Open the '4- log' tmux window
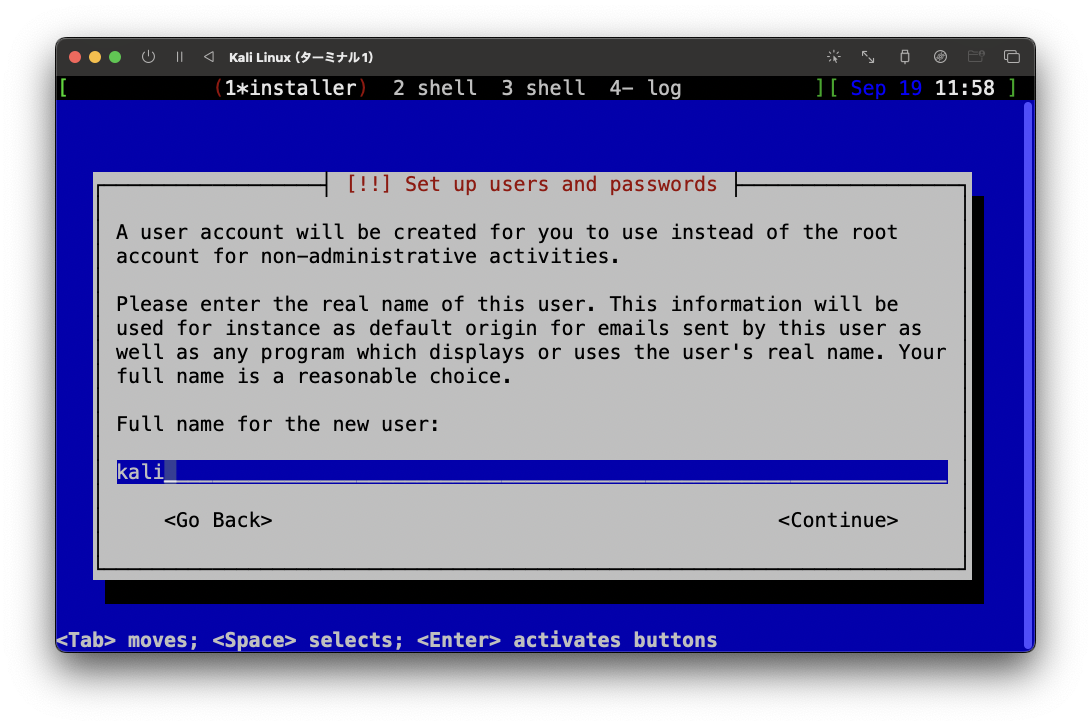The width and height of the screenshot is (1091, 726). tap(646, 88)
